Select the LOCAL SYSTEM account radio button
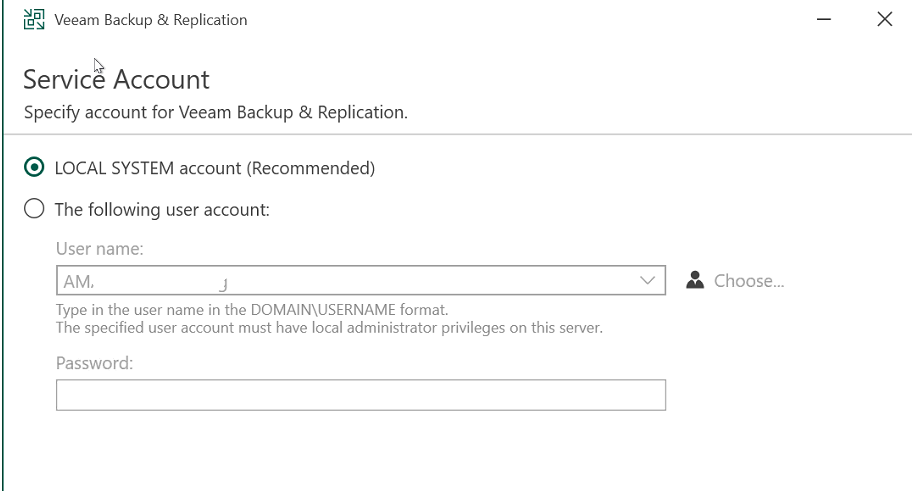 [35, 168]
